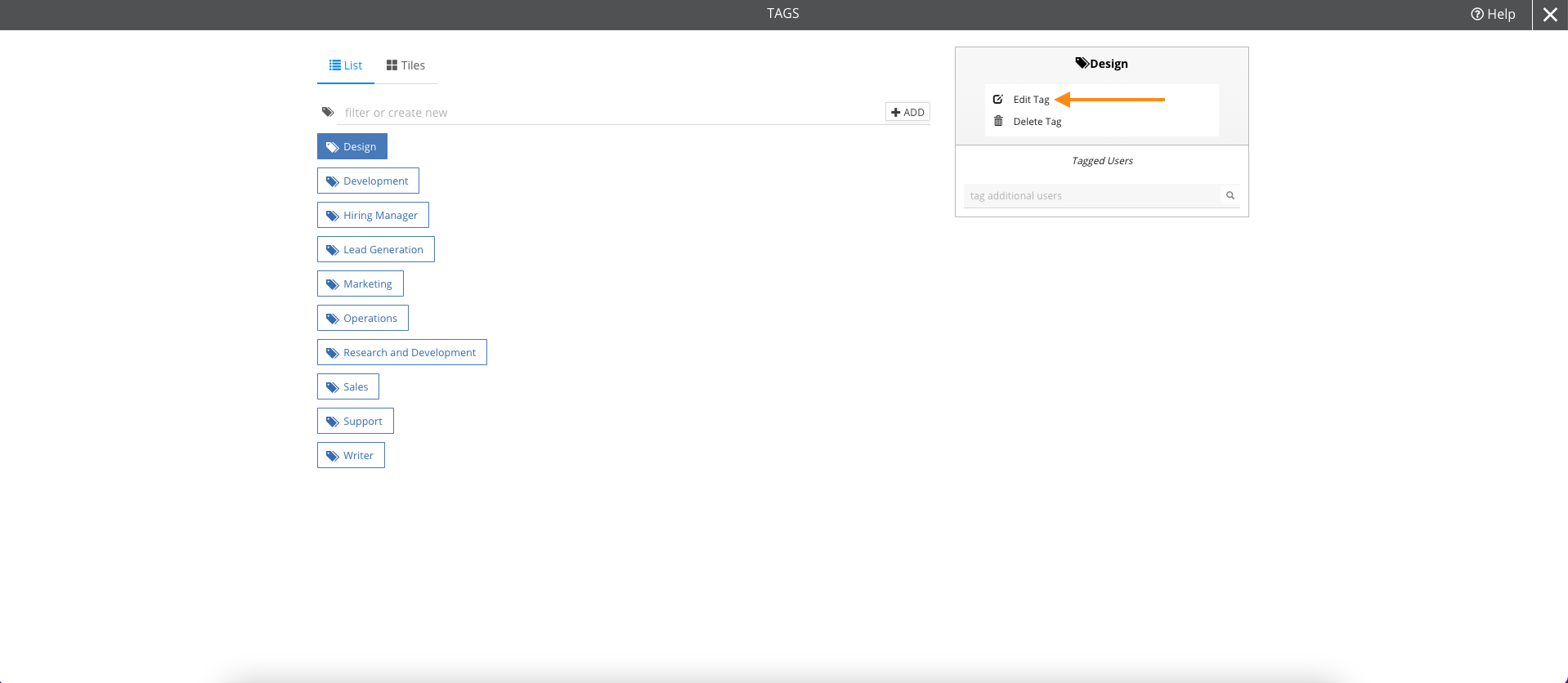
Task: Click the tag icon on Lead Generation
Action: coord(333,250)
